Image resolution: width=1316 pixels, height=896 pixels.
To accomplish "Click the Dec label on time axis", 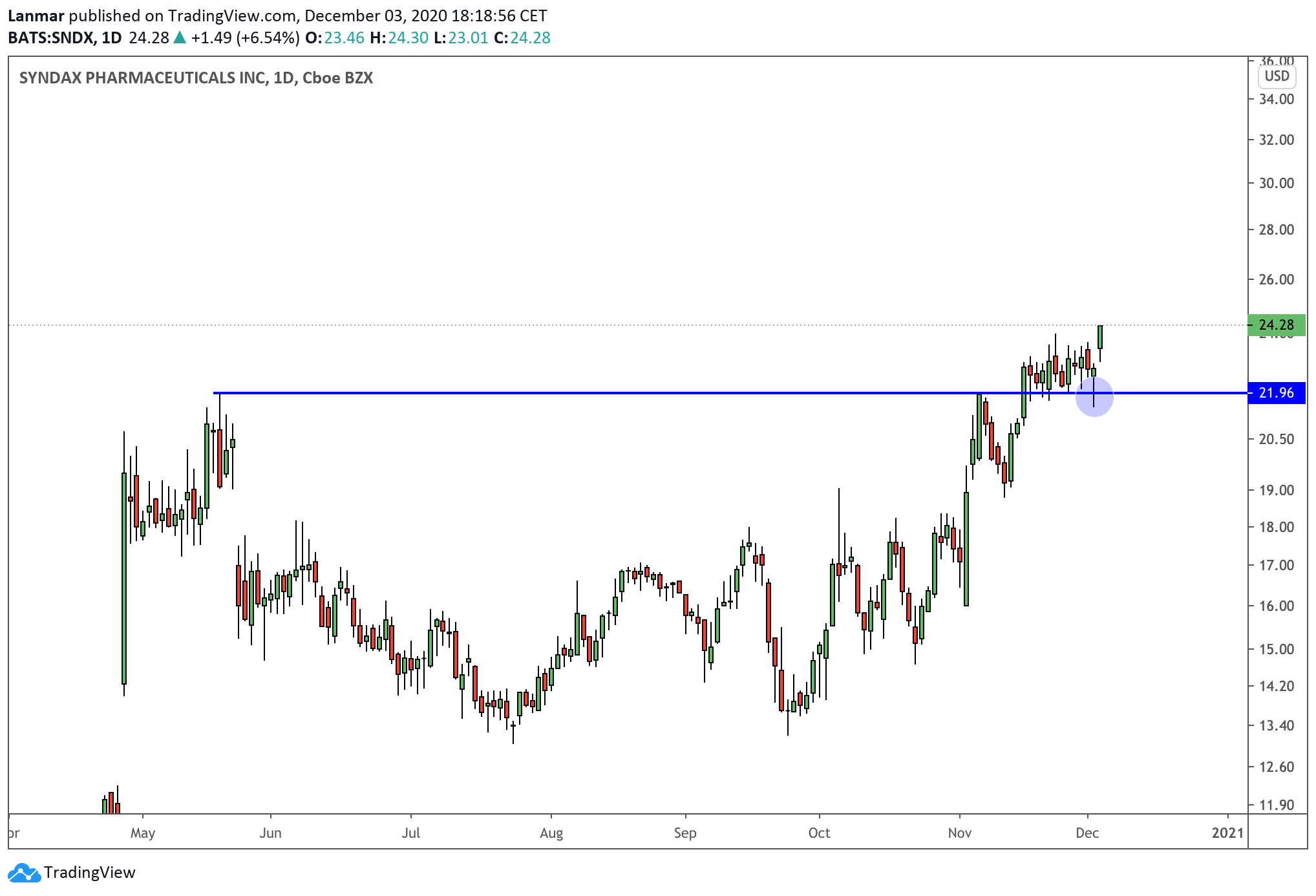I will [x=1087, y=833].
